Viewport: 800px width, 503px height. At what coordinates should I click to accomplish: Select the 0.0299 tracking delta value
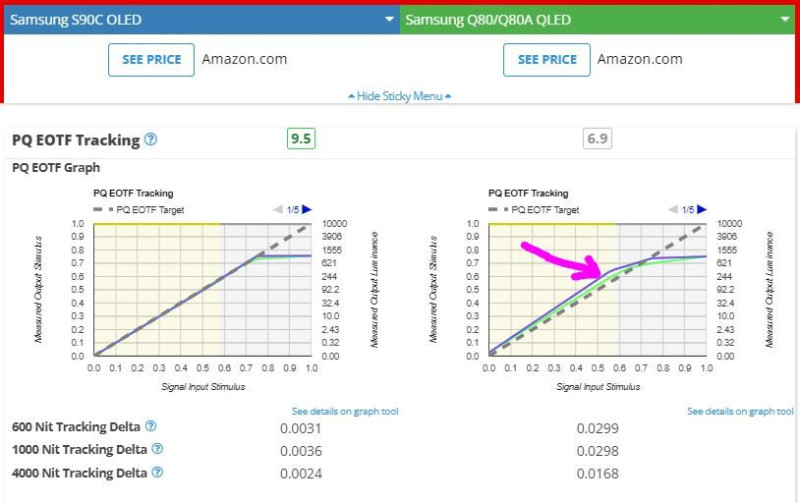click(597, 428)
